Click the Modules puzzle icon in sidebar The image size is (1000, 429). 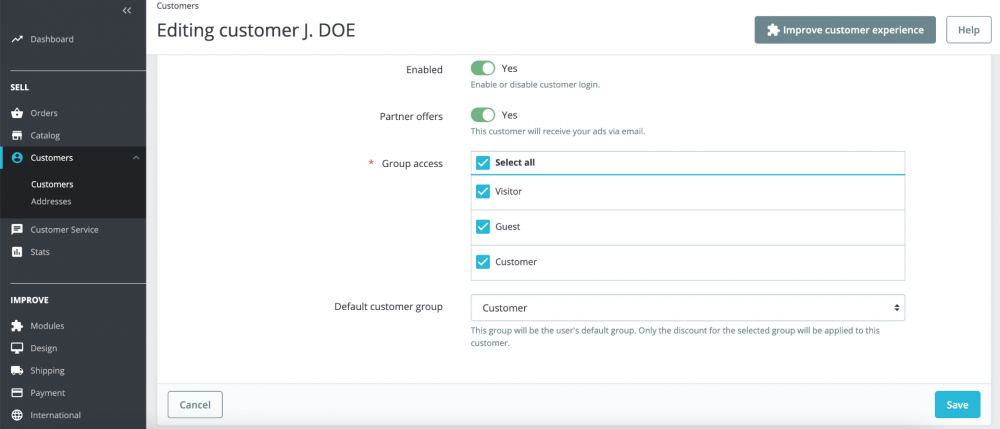pos(17,326)
